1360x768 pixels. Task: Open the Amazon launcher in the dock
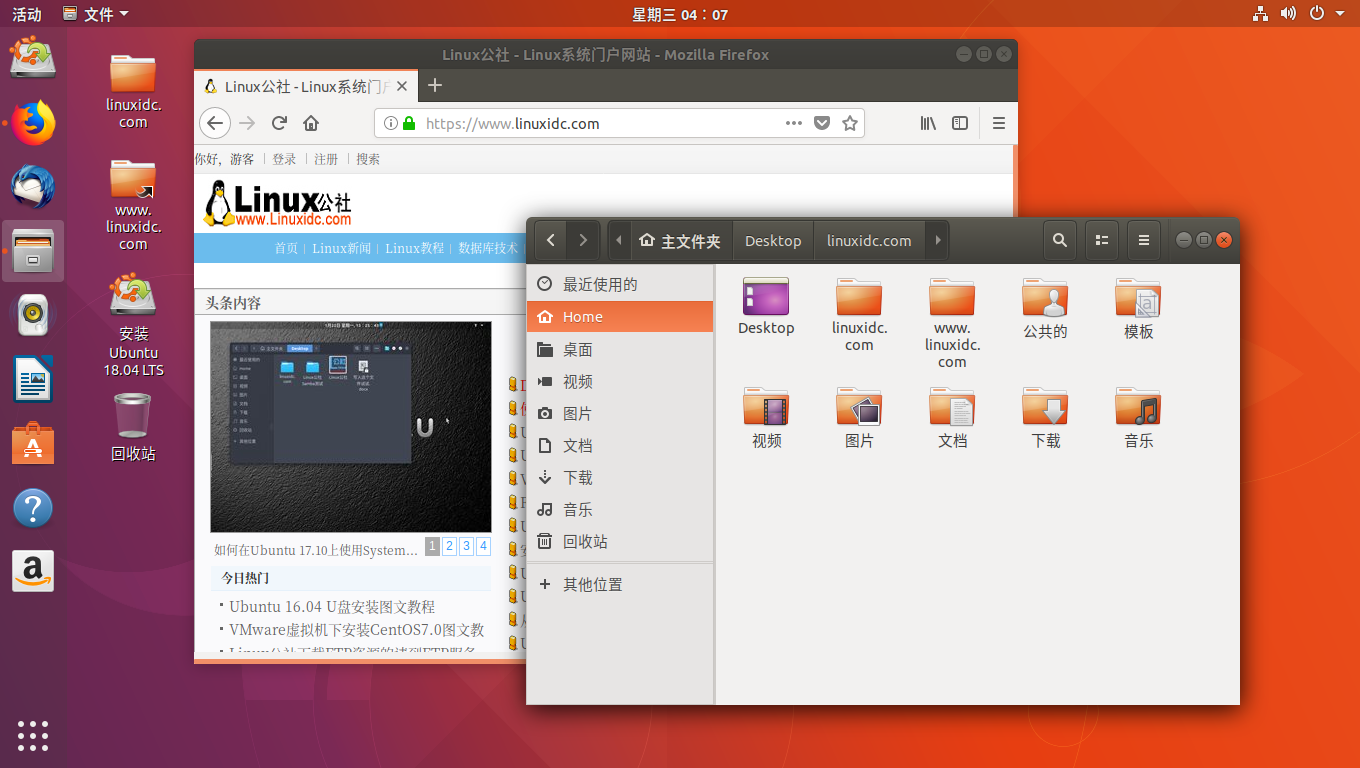tap(33, 571)
